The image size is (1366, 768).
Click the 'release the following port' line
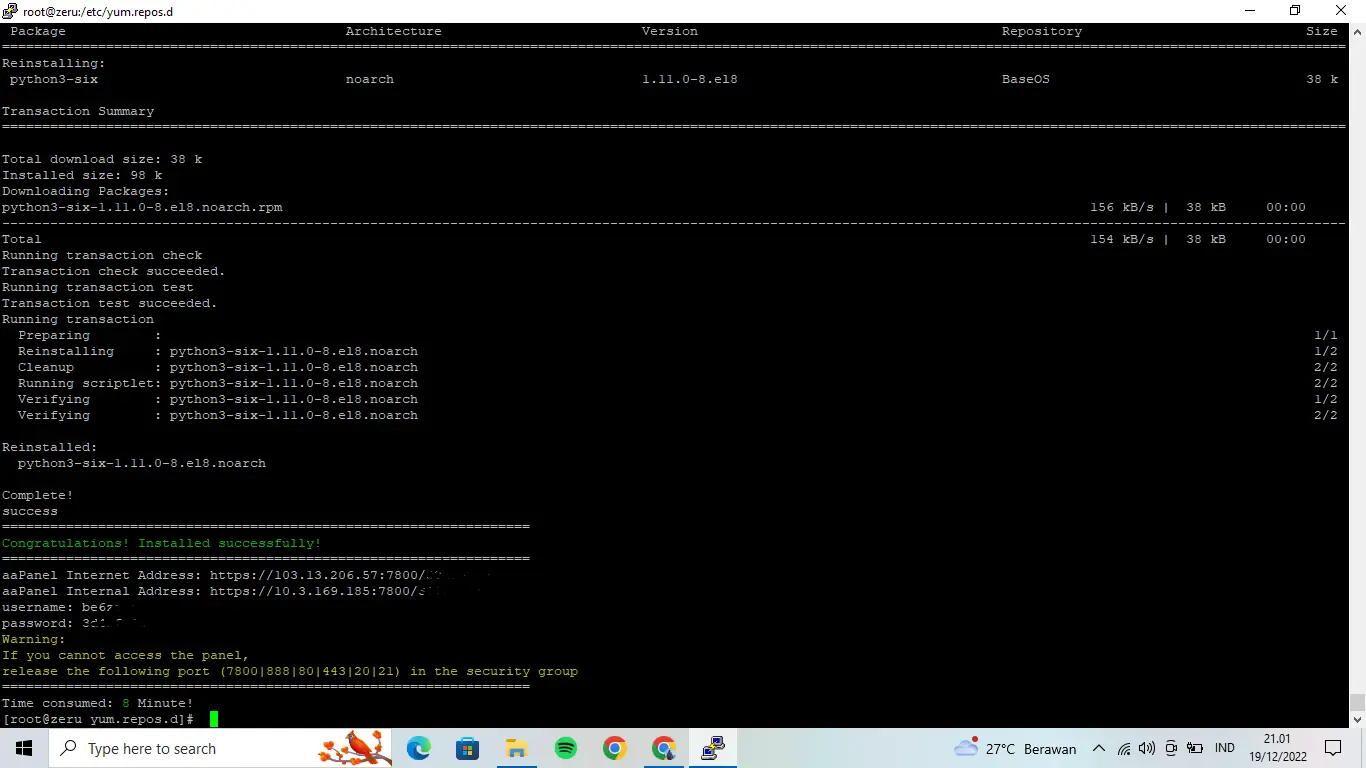point(290,671)
